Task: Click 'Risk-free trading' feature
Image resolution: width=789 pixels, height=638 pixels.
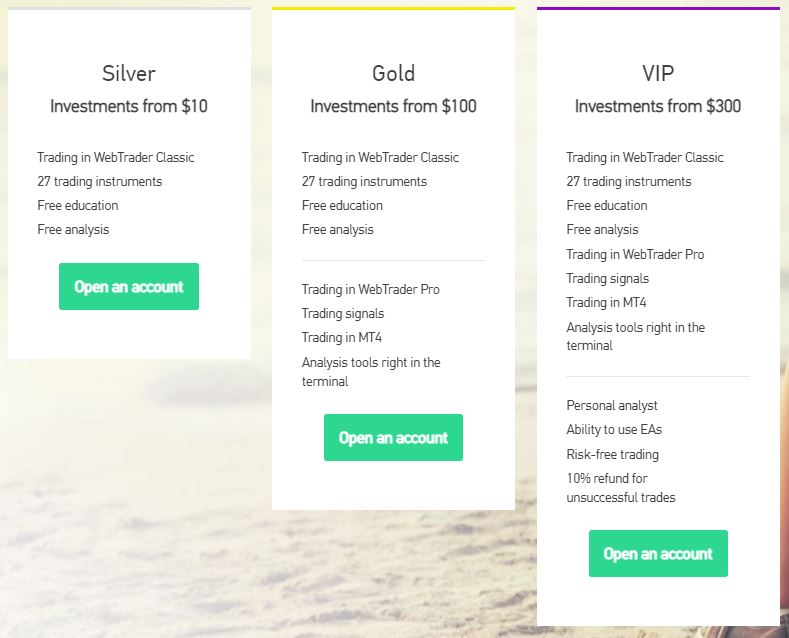Action: coord(612,454)
